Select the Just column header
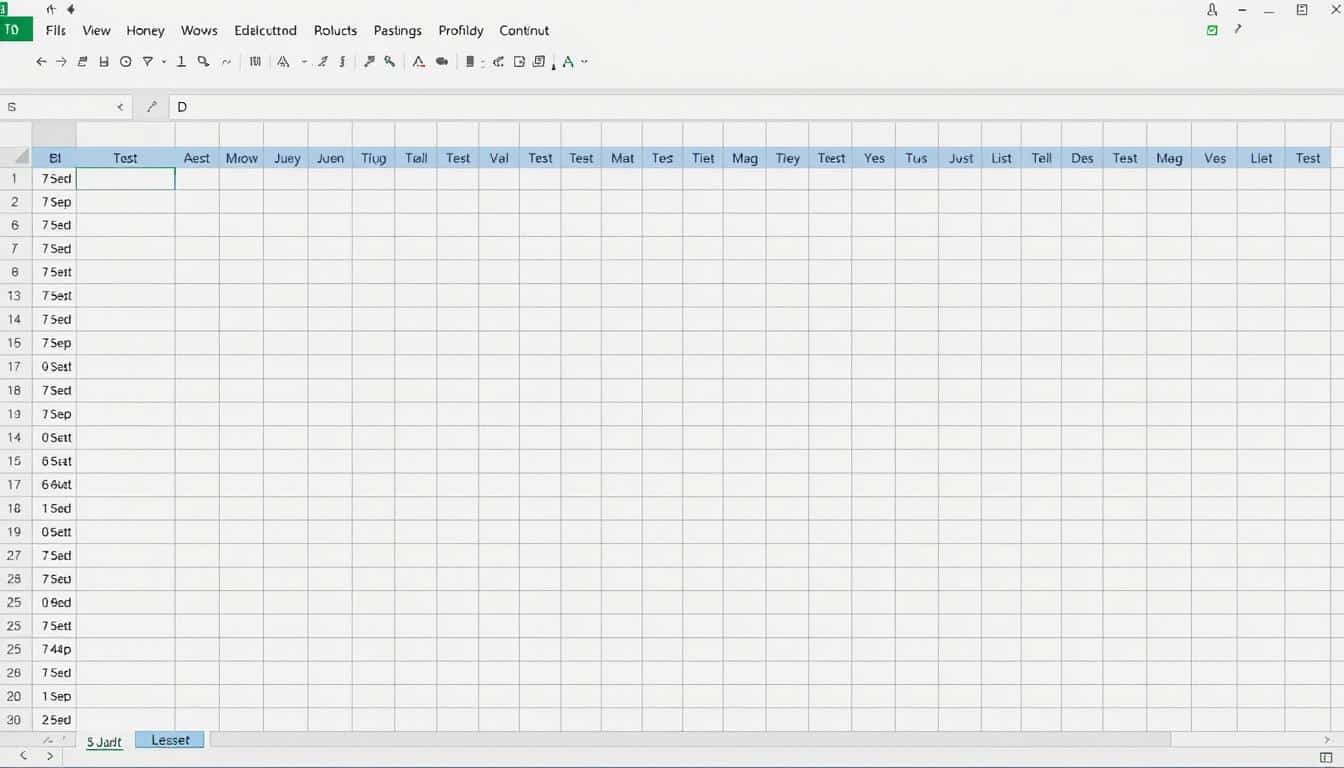The width and height of the screenshot is (1344, 768). click(x=960, y=158)
